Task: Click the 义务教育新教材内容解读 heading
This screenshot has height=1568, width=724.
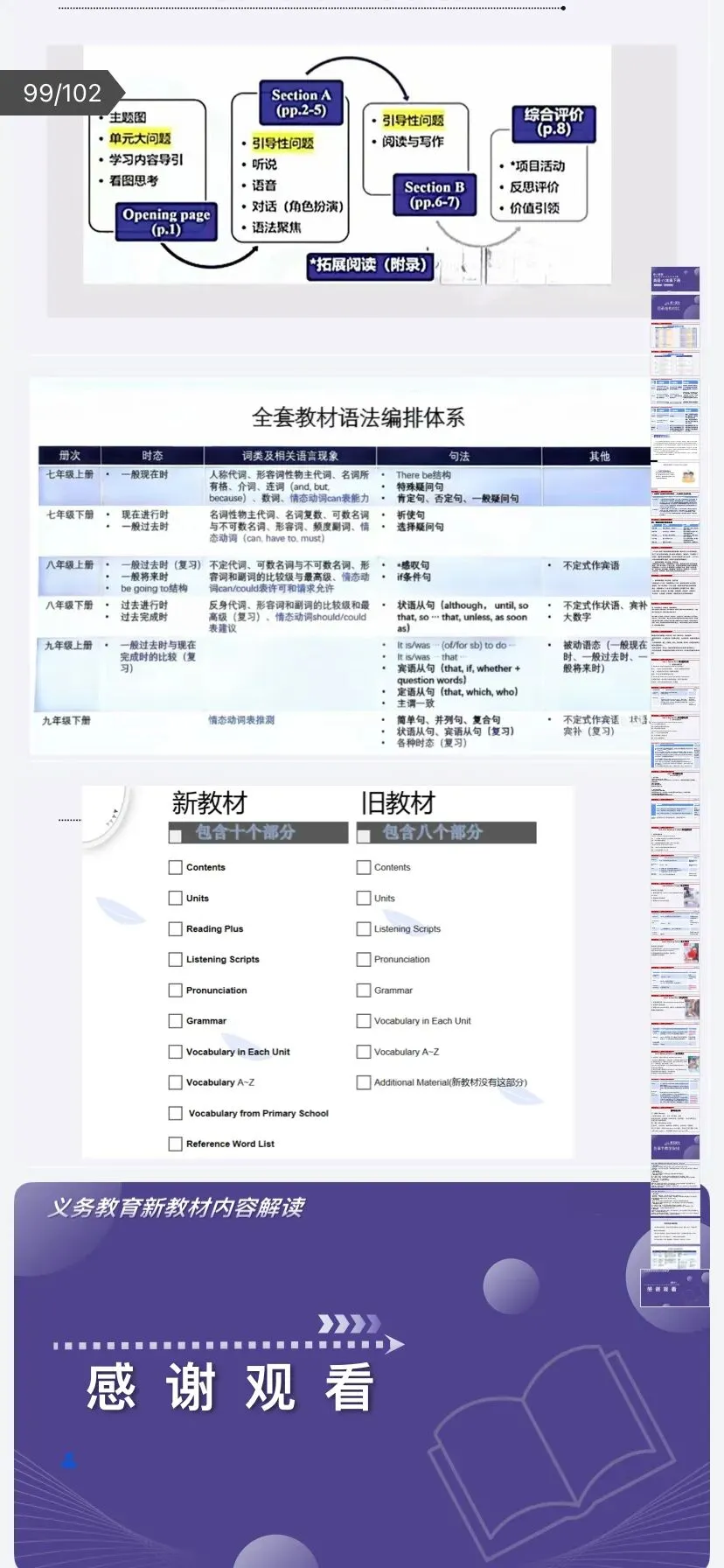Action: click(x=176, y=1207)
